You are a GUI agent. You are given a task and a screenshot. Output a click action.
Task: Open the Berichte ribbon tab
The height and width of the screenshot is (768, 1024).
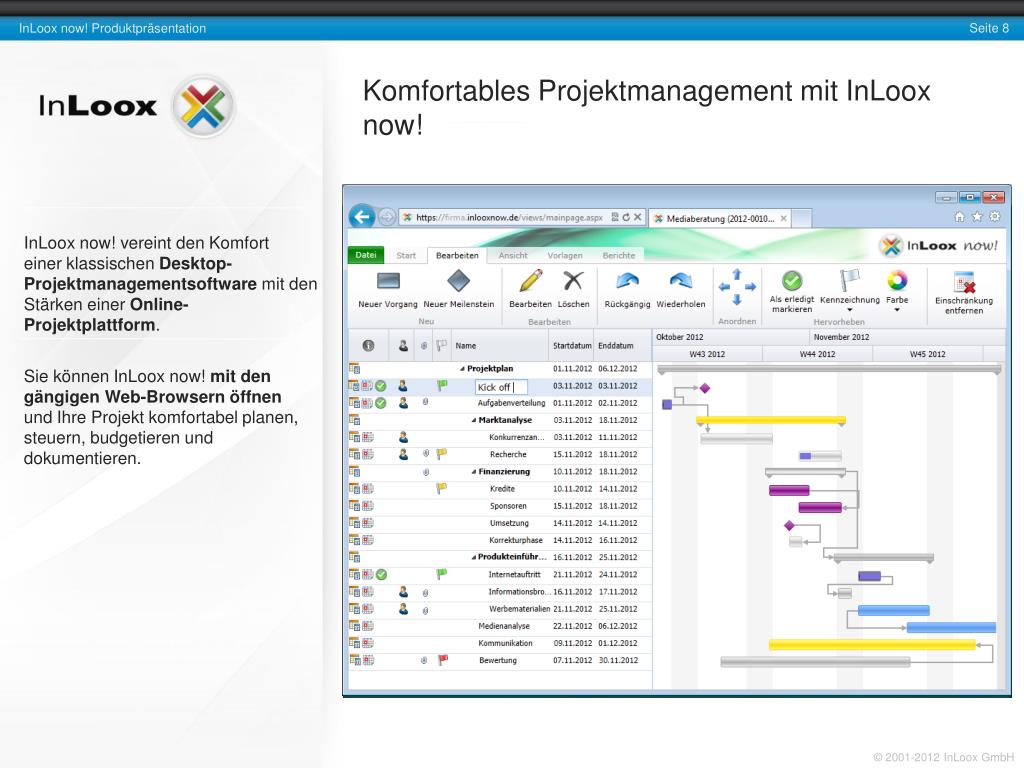618,255
